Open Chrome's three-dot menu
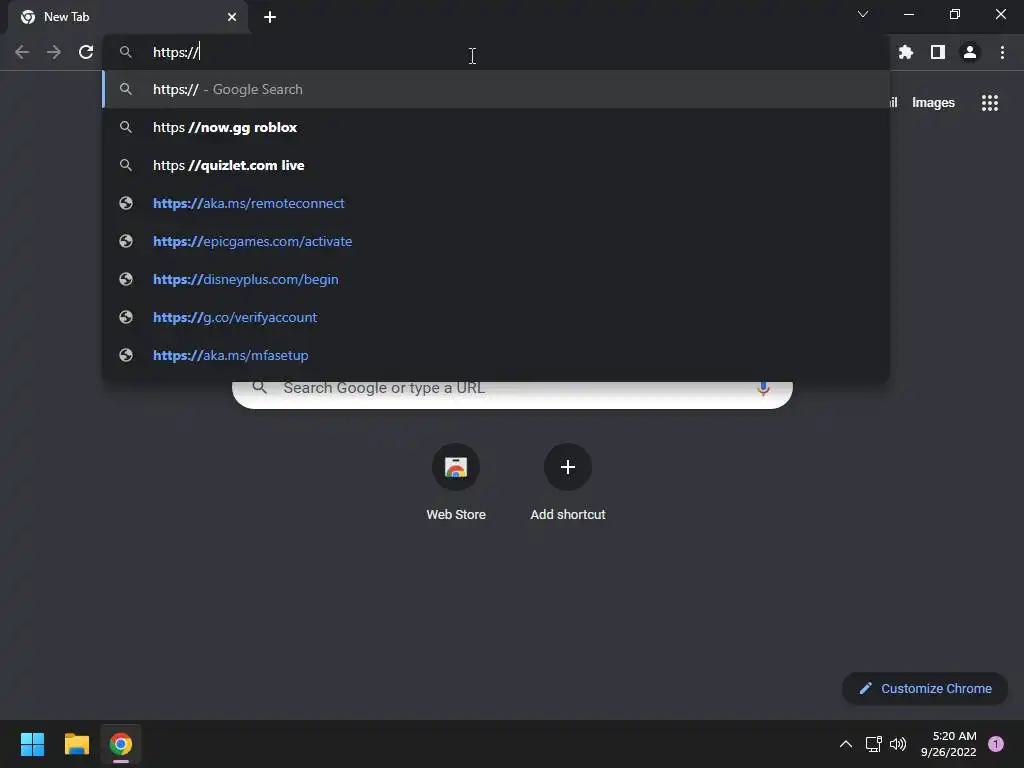This screenshot has height=768, width=1024. pyautogui.click(x=1002, y=52)
